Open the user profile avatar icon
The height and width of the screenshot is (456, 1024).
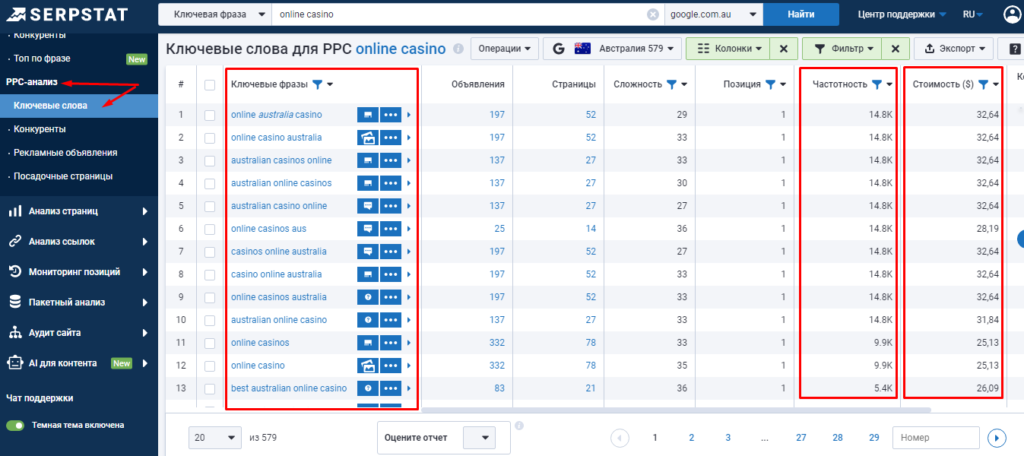pyautogui.click(x=1013, y=14)
